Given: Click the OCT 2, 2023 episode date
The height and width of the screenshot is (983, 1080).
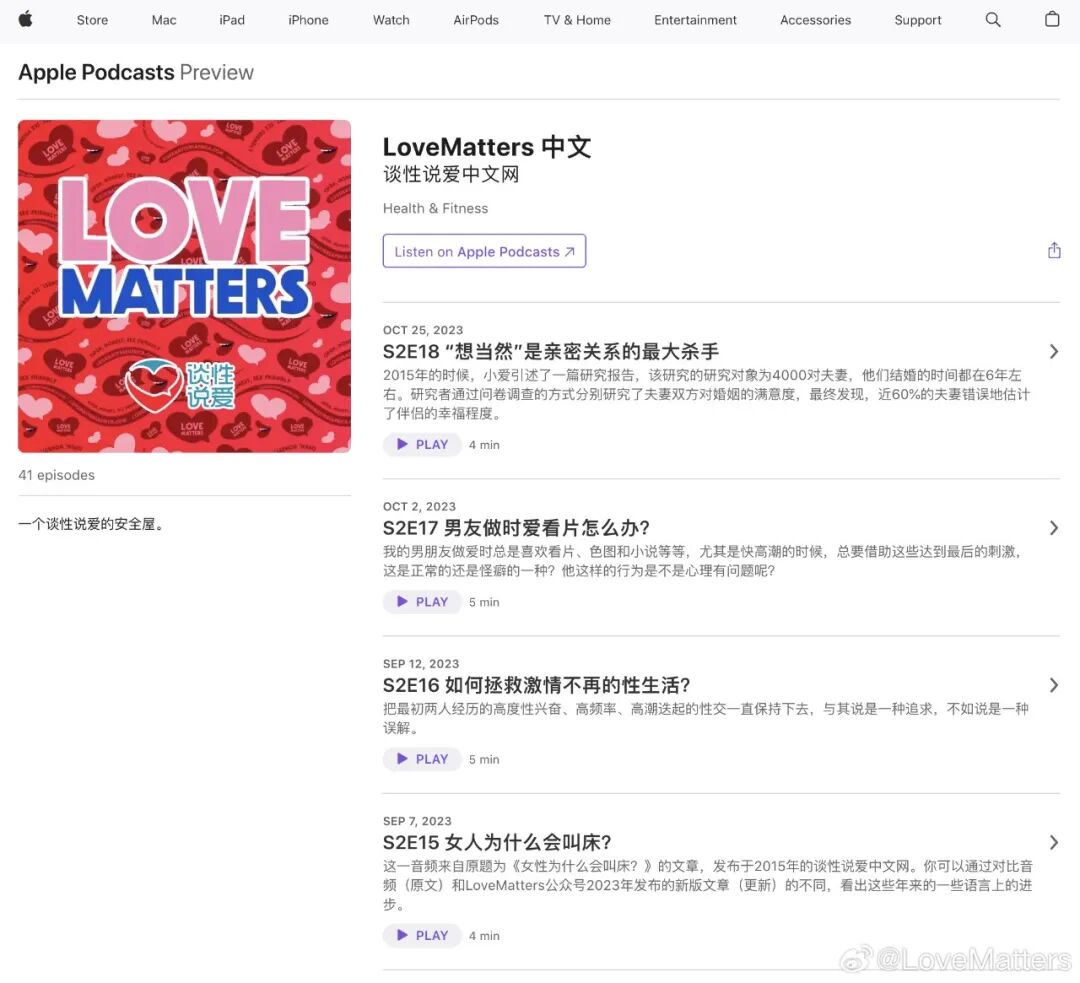Looking at the screenshot, I should coord(419,506).
